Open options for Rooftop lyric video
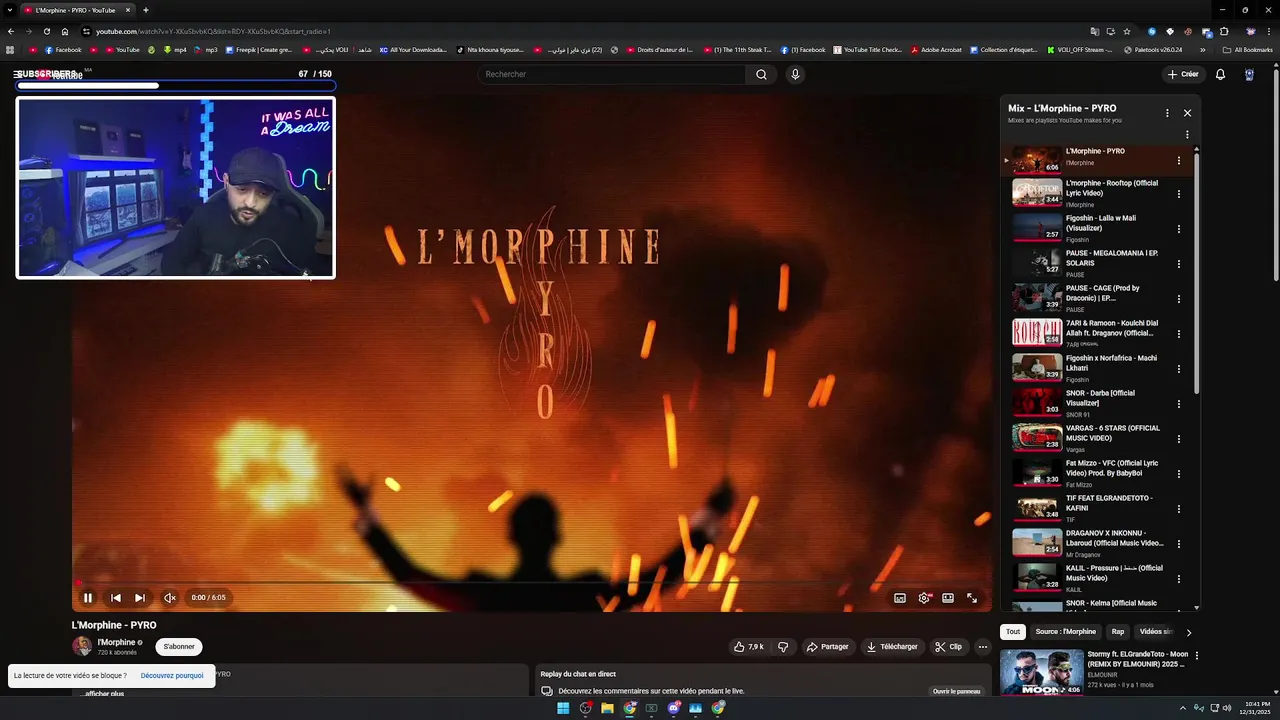The width and height of the screenshot is (1280, 720). [1179, 194]
